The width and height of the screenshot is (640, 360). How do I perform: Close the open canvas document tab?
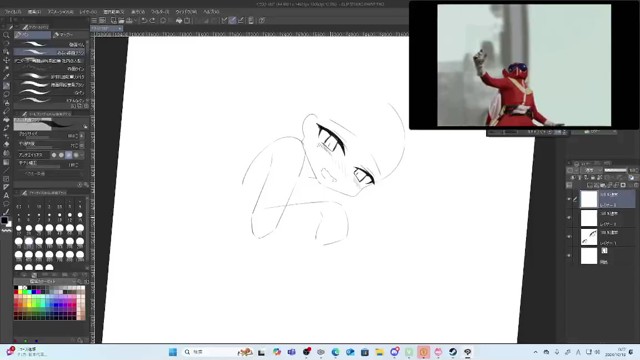120,29
